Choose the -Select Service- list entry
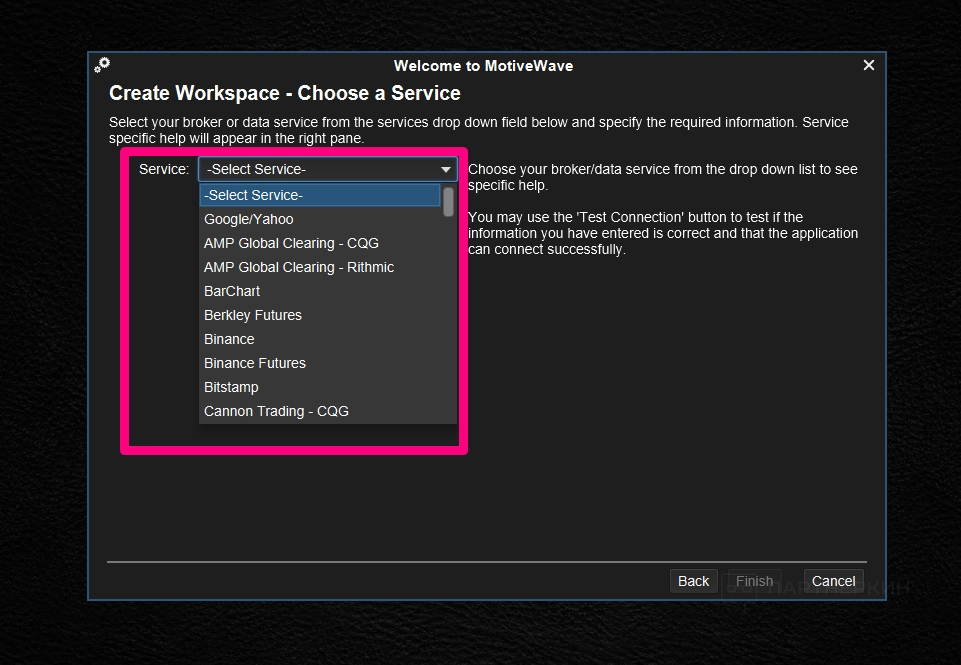The image size is (961, 665). (320, 195)
